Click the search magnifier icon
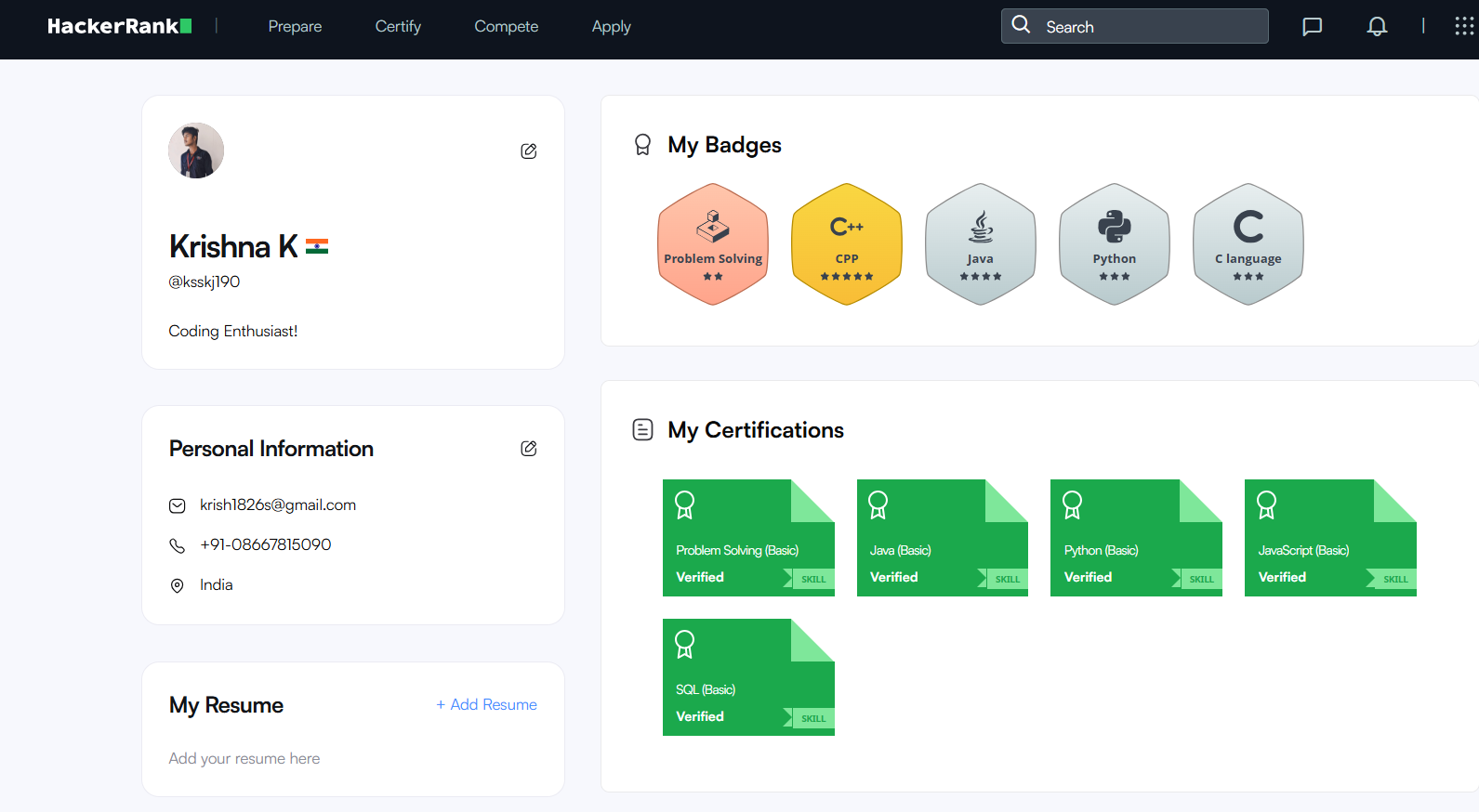The image size is (1479, 812). (x=1021, y=25)
